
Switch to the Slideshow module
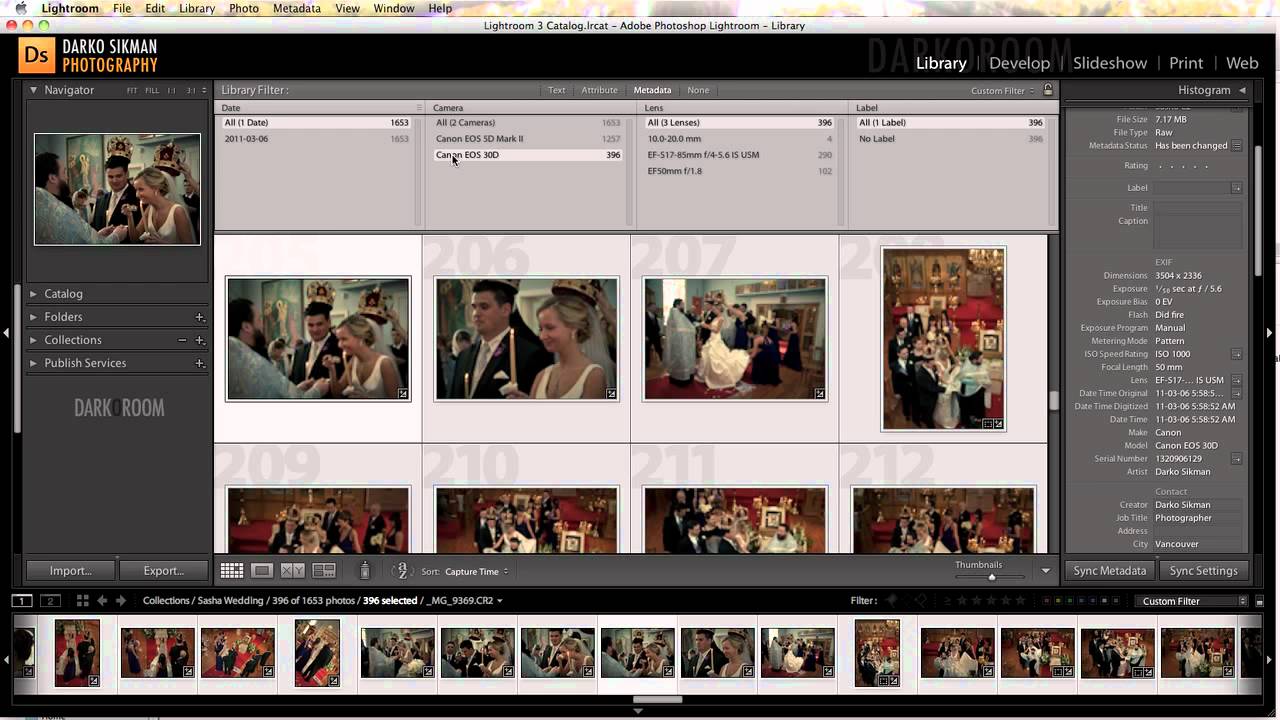coord(1110,63)
